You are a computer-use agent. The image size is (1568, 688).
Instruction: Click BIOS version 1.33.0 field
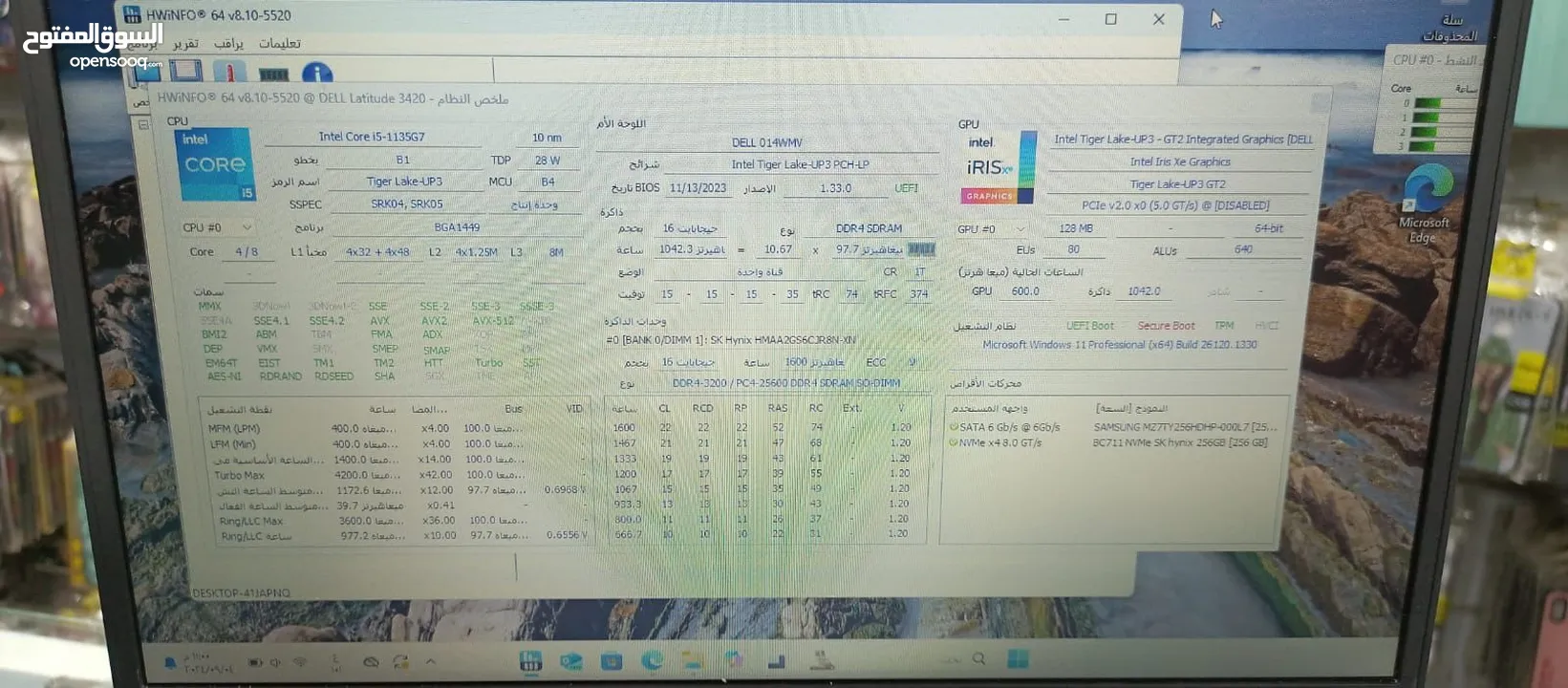point(835,188)
